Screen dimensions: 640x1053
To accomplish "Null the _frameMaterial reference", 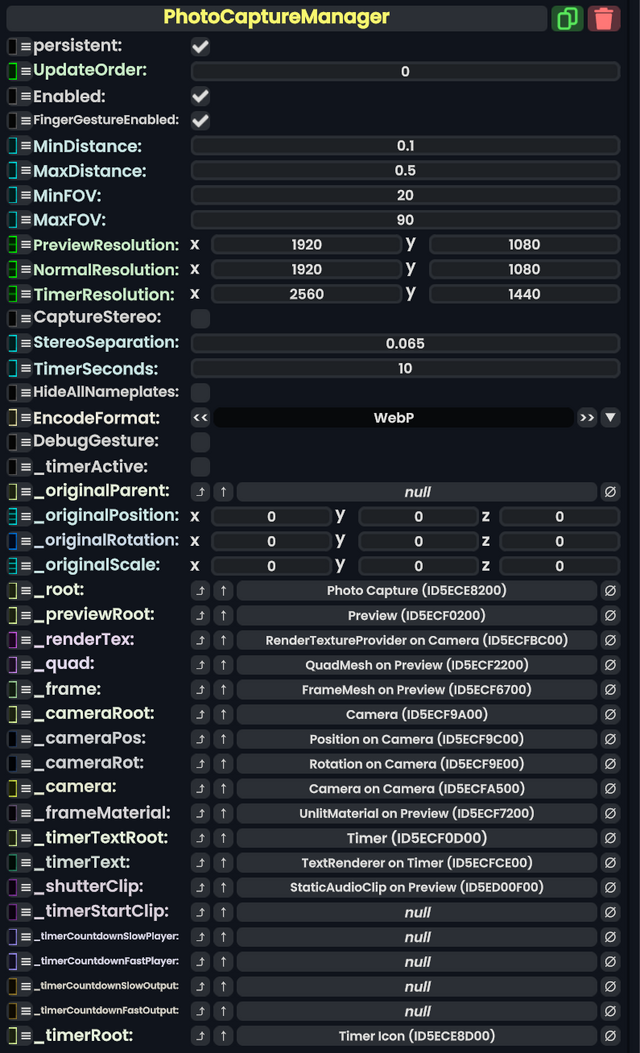I will coord(610,812).
